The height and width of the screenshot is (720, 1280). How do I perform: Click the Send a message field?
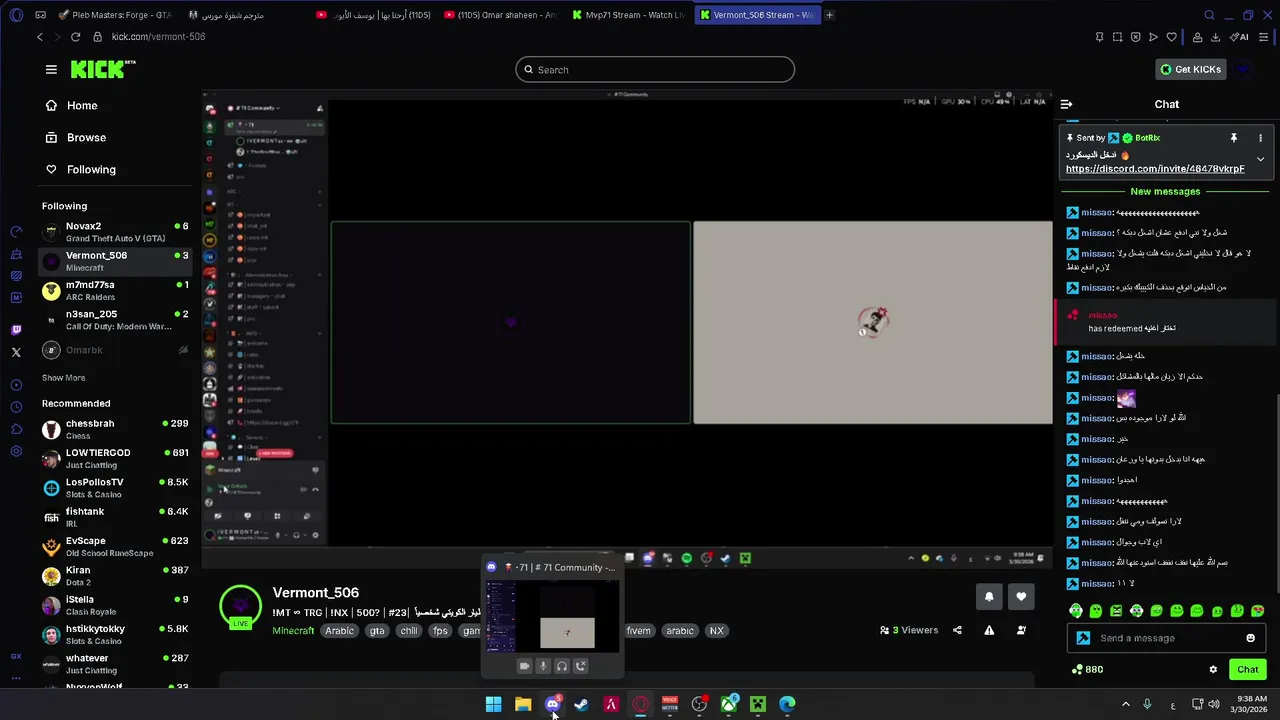[1165, 638]
